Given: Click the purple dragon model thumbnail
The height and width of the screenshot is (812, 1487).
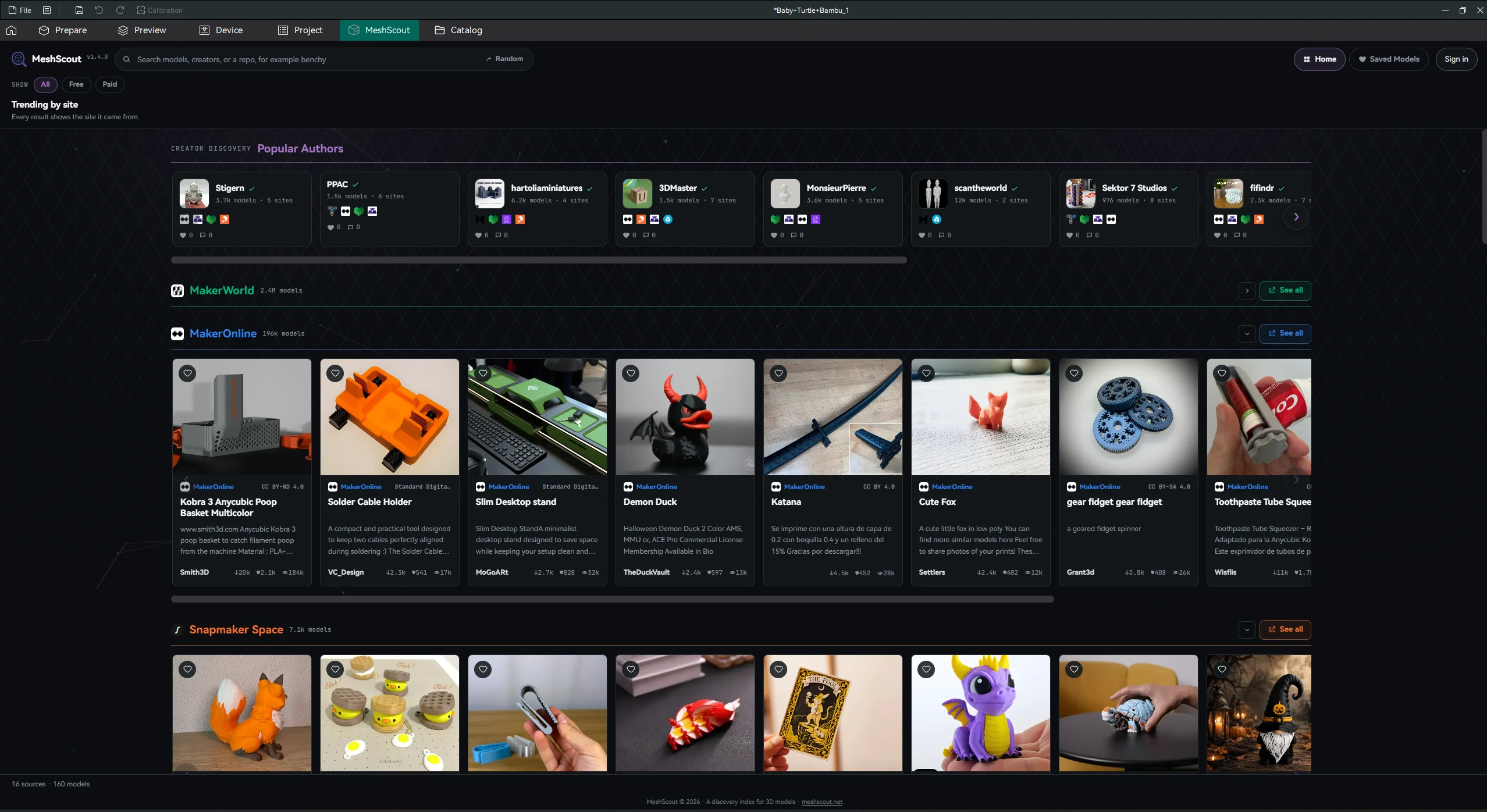Looking at the screenshot, I should coord(981,713).
